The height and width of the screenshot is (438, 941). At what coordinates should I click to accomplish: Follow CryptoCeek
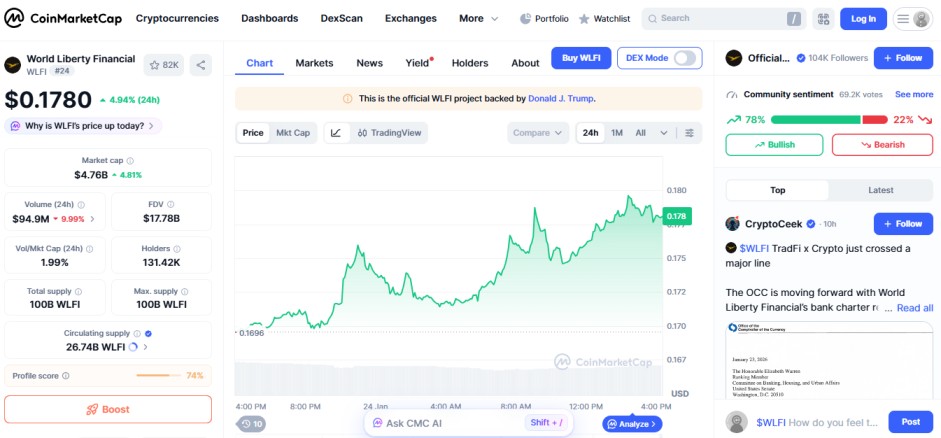903,224
